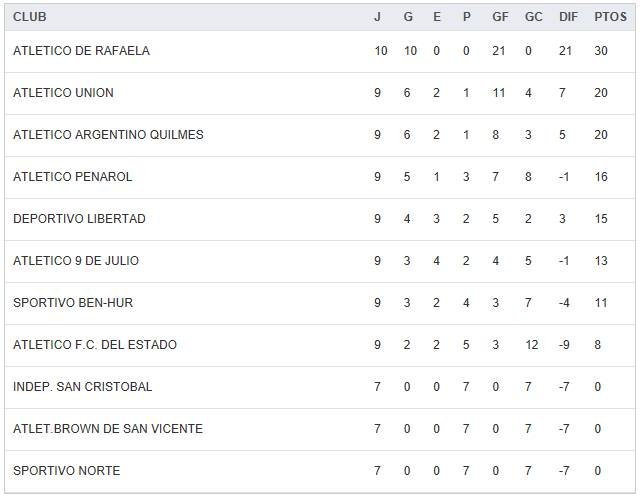Open the ATLETICO PENAROL club entry
This screenshot has height=500, width=640.
click(72, 177)
